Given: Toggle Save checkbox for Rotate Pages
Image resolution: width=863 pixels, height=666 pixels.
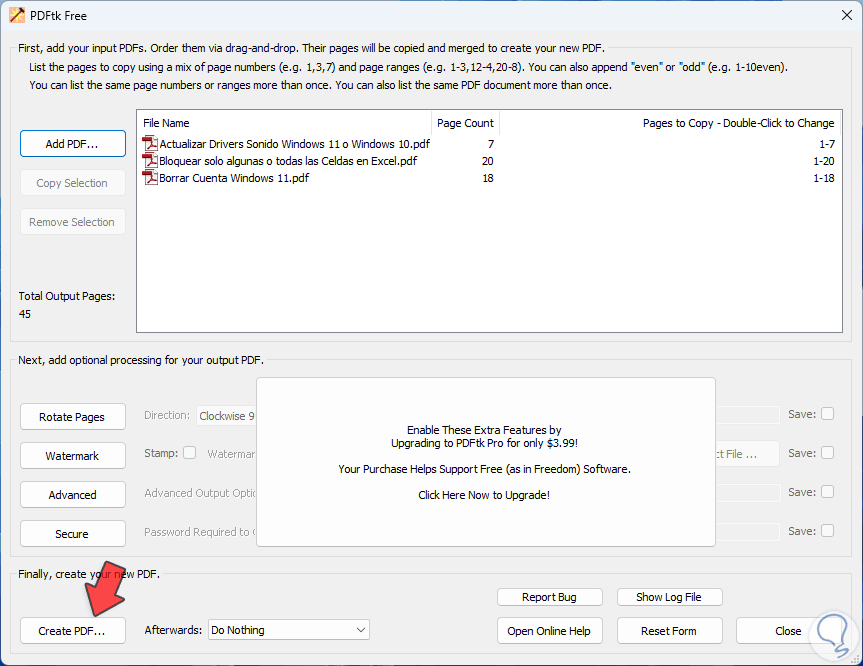Looking at the screenshot, I should 827,414.
